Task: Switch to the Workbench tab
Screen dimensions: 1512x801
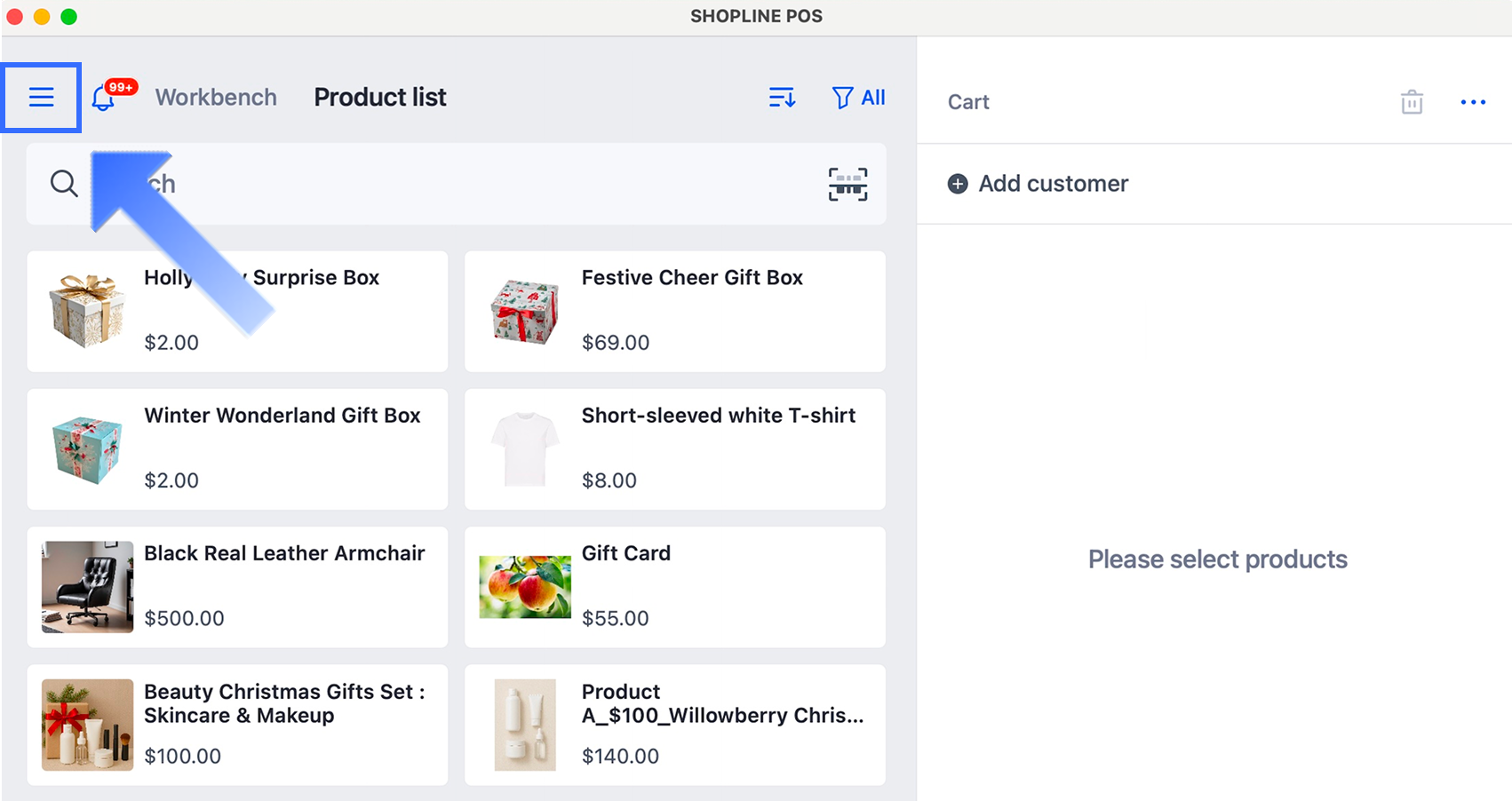Action: 216,98
